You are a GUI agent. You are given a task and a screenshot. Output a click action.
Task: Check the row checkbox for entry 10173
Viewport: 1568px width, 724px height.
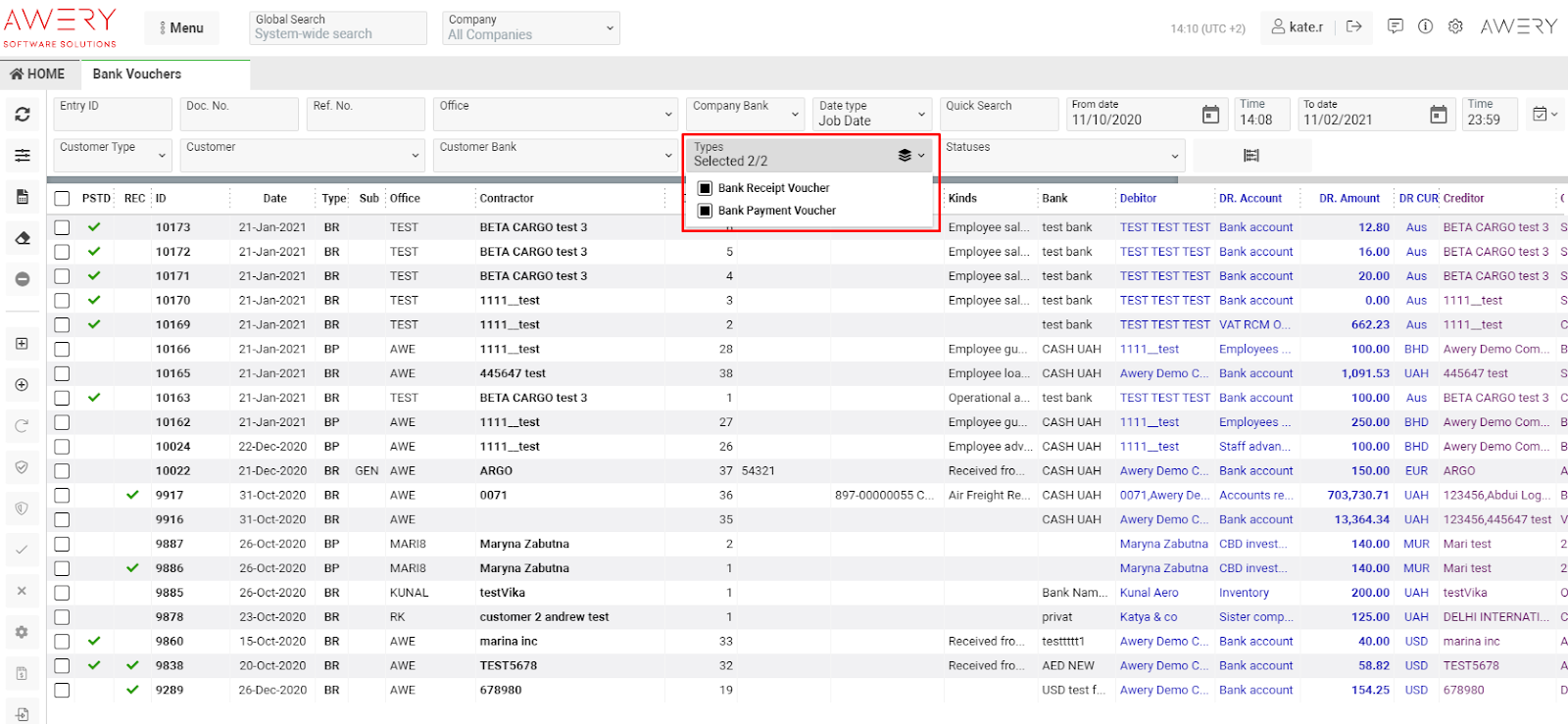point(62,227)
